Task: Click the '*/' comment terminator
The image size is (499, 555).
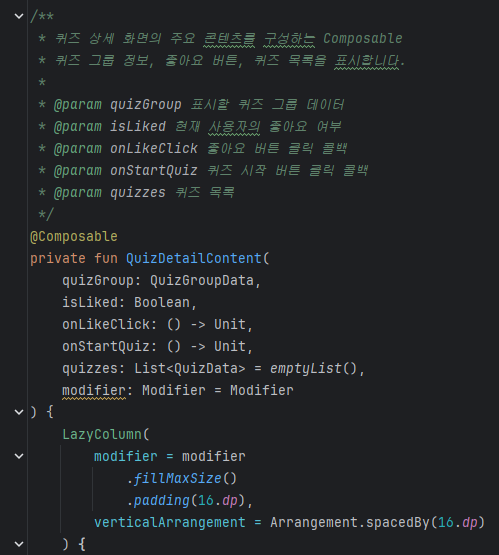Action: 46,214
